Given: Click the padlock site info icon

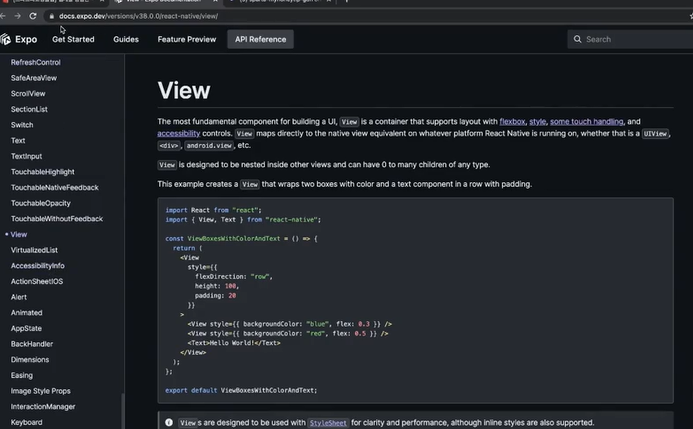Looking at the screenshot, I should [x=52, y=16].
